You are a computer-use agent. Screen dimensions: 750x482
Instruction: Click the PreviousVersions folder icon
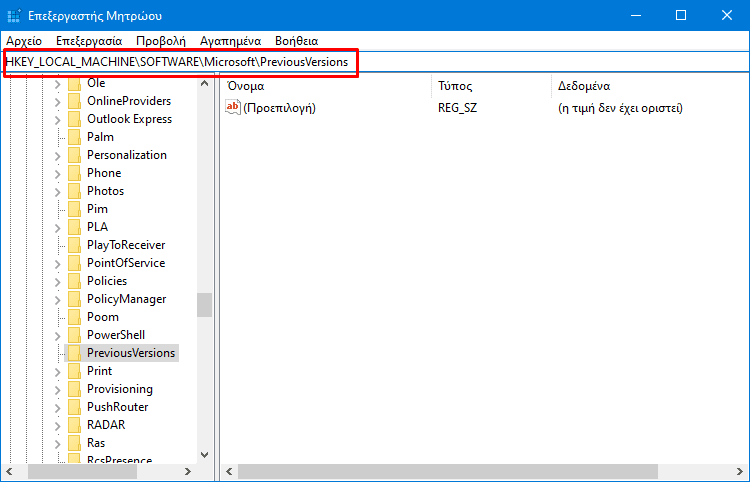point(74,353)
